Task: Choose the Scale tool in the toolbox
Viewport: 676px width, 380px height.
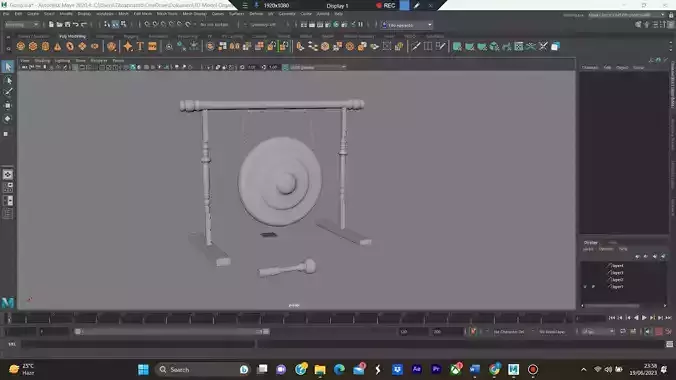Action: 6,134
